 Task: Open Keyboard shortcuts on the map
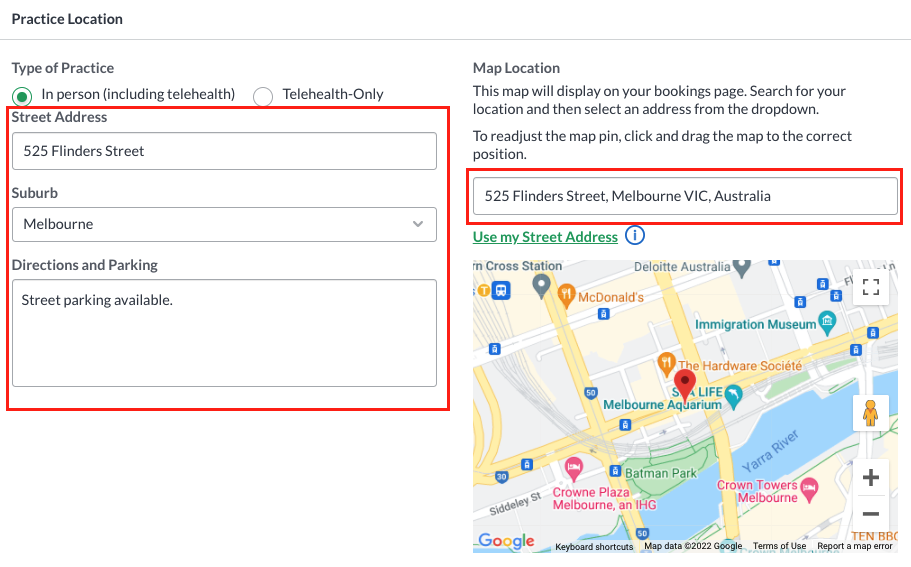click(594, 546)
